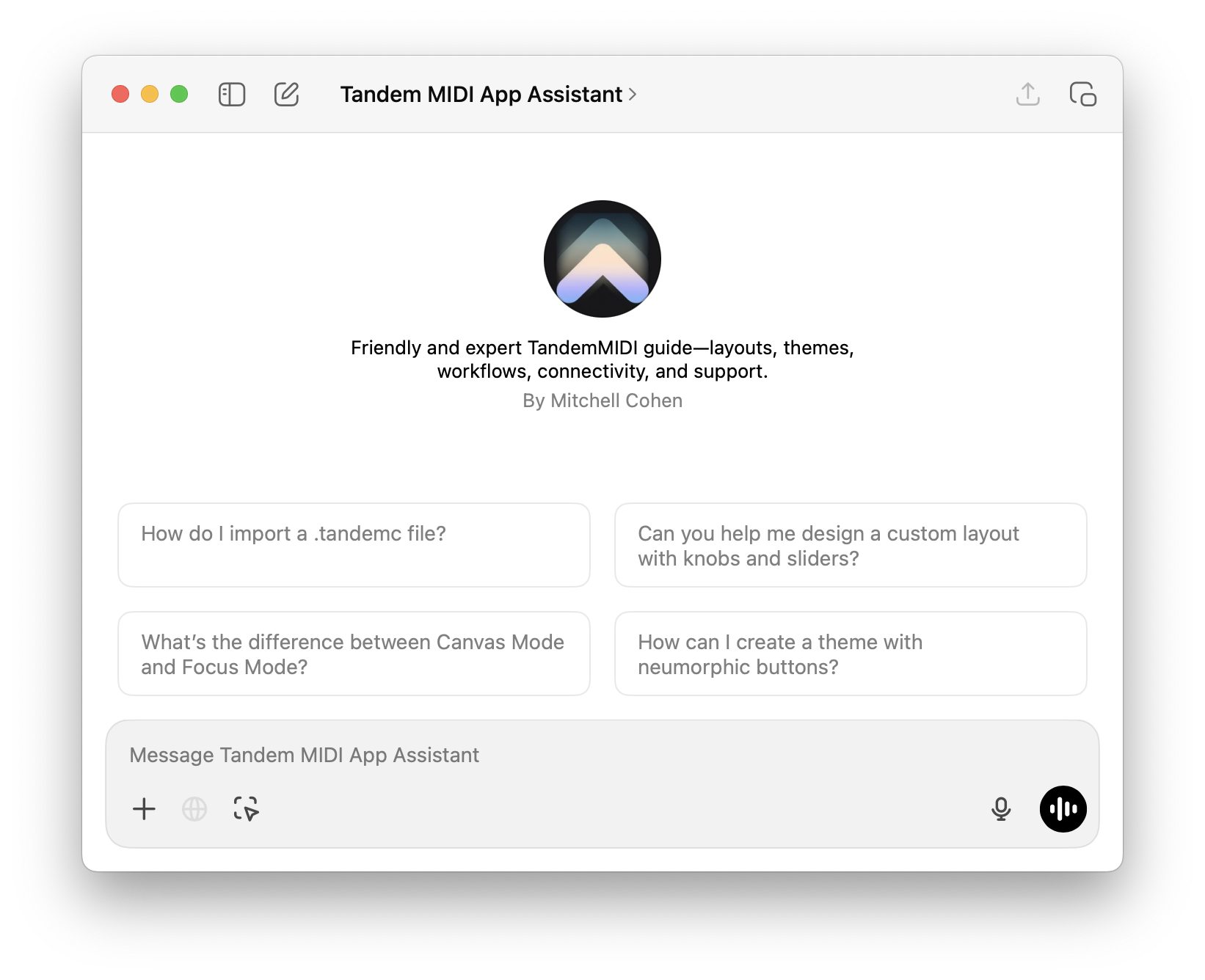Click the screen selection cursor icon
1205x980 pixels.
[x=246, y=809]
